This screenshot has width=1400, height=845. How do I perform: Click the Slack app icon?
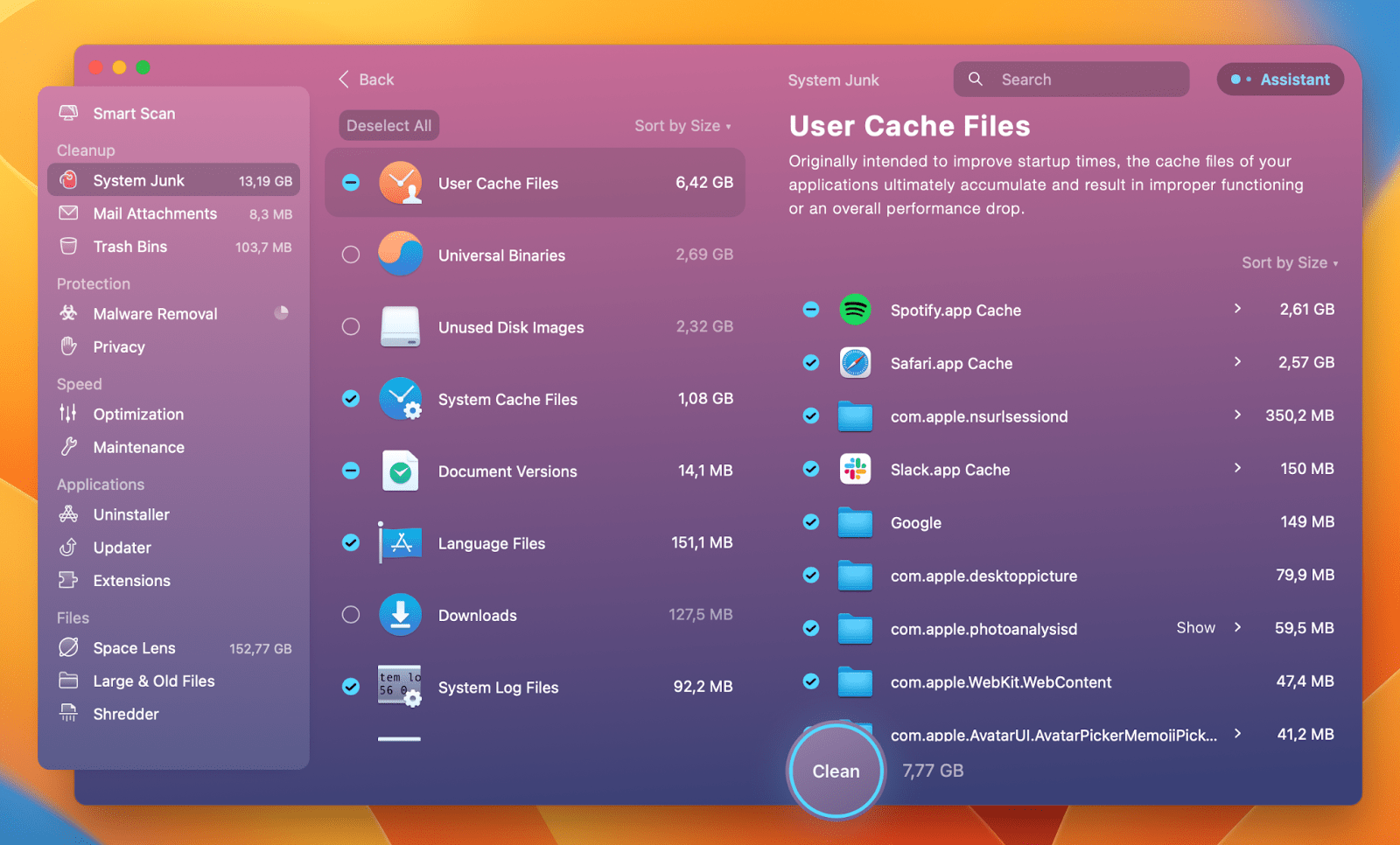(x=855, y=470)
